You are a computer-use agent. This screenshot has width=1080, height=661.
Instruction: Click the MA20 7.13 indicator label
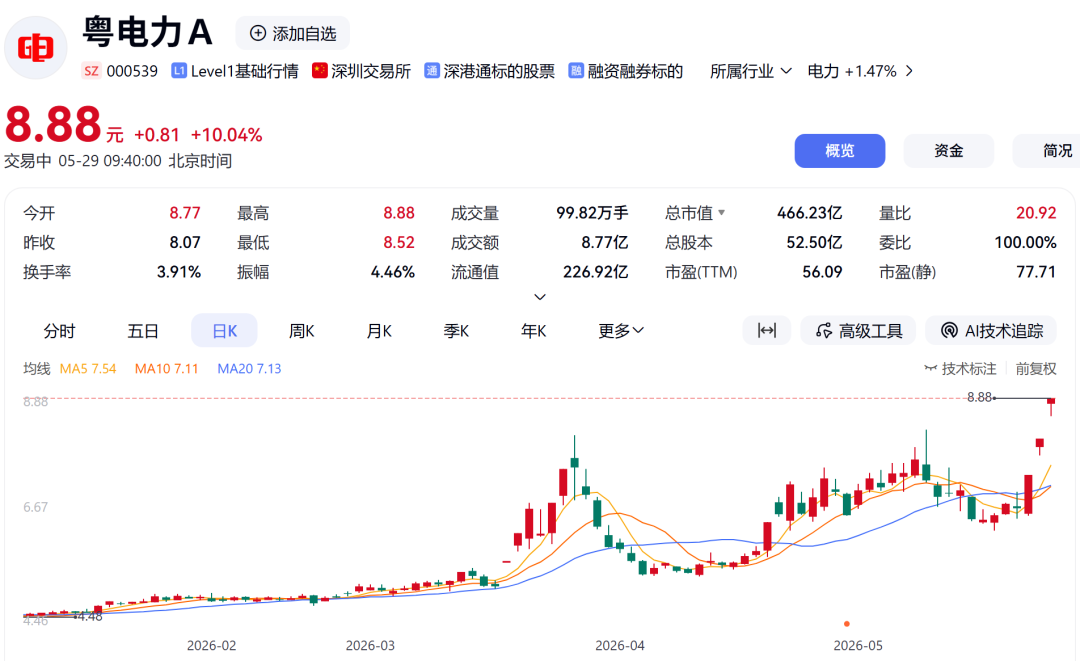[249, 368]
